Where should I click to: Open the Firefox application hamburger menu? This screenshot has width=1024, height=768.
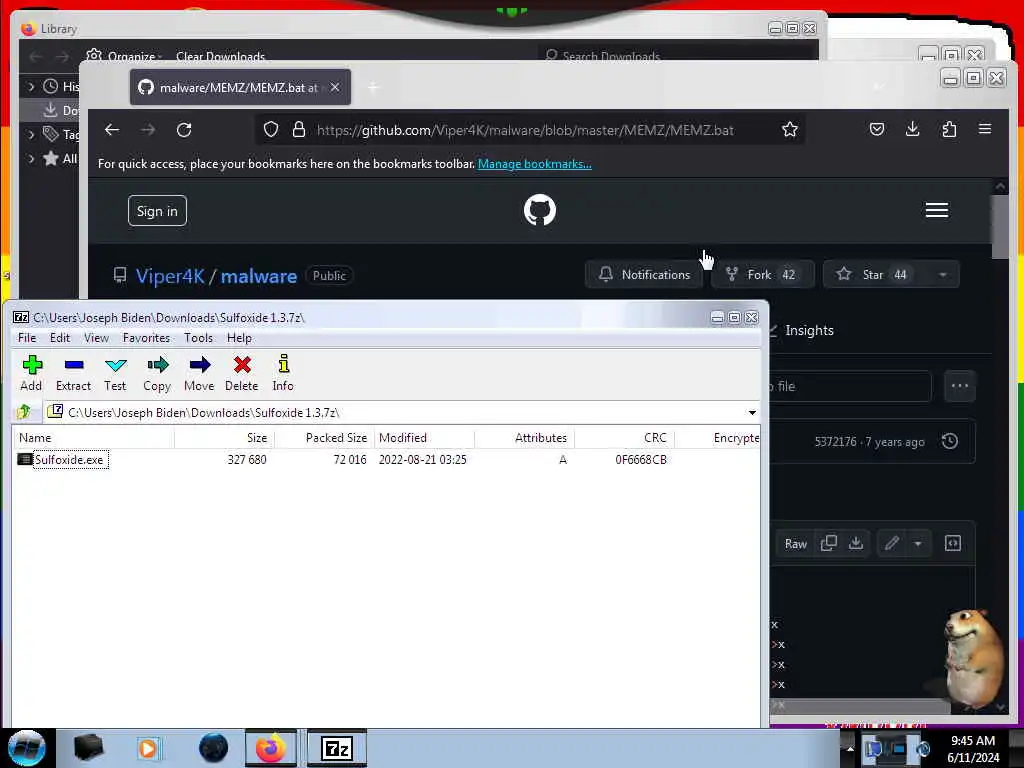[x=985, y=129]
